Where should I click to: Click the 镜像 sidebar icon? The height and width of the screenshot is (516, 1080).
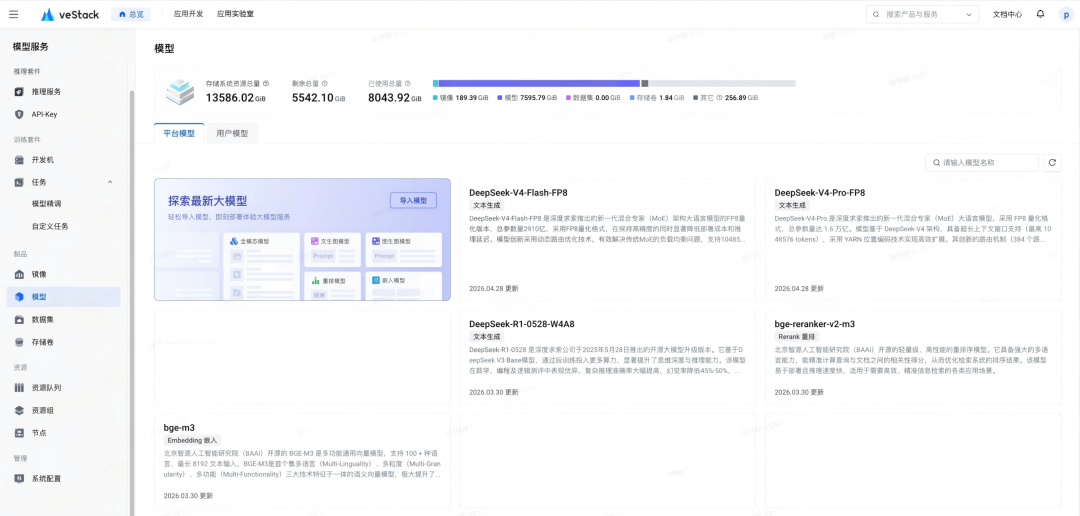click(19, 274)
